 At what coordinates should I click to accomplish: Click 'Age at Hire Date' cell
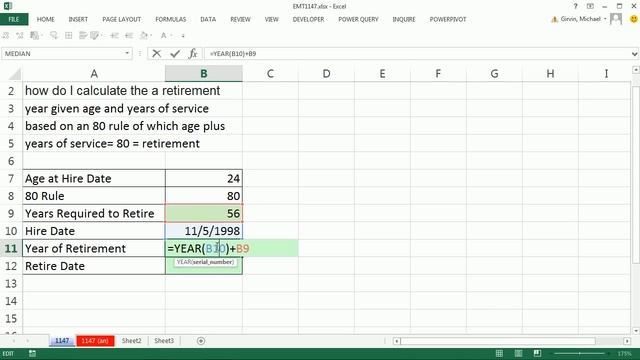point(94,178)
